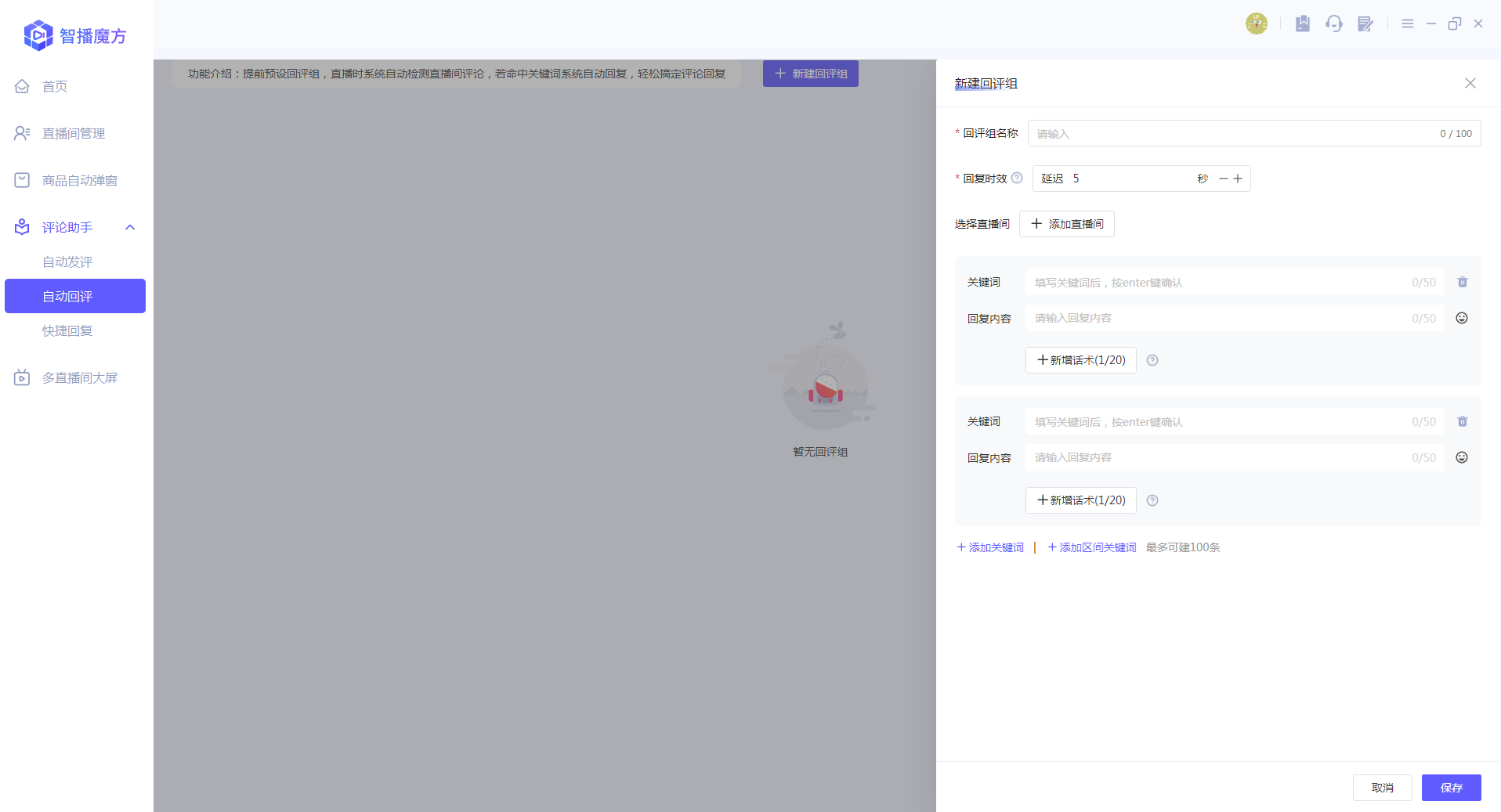Click the 智播魔方 logo icon

pyautogui.click(x=38, y=35)
